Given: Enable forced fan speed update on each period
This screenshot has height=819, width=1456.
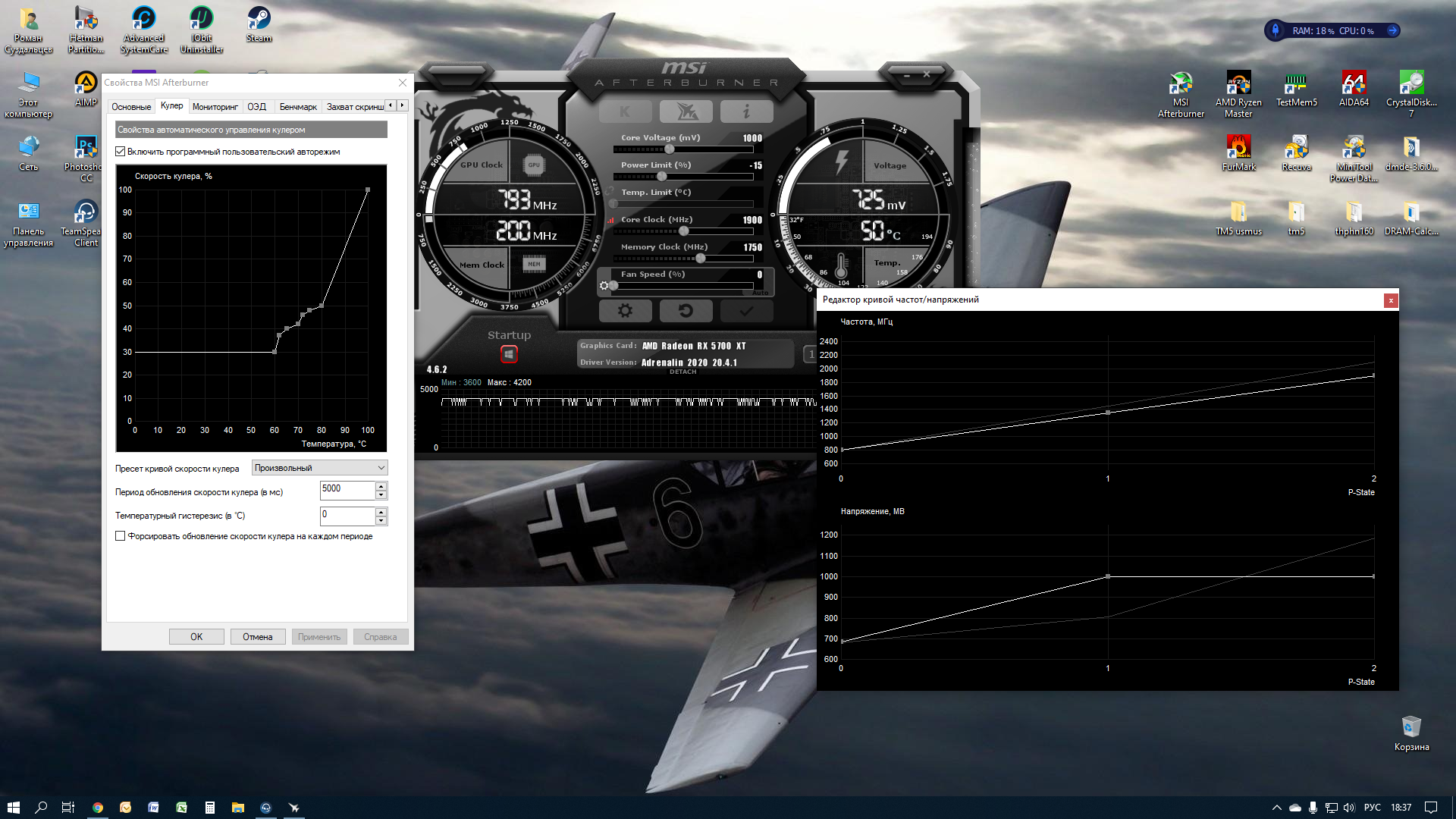Looking at the screenshot, I should coord(121,536).
